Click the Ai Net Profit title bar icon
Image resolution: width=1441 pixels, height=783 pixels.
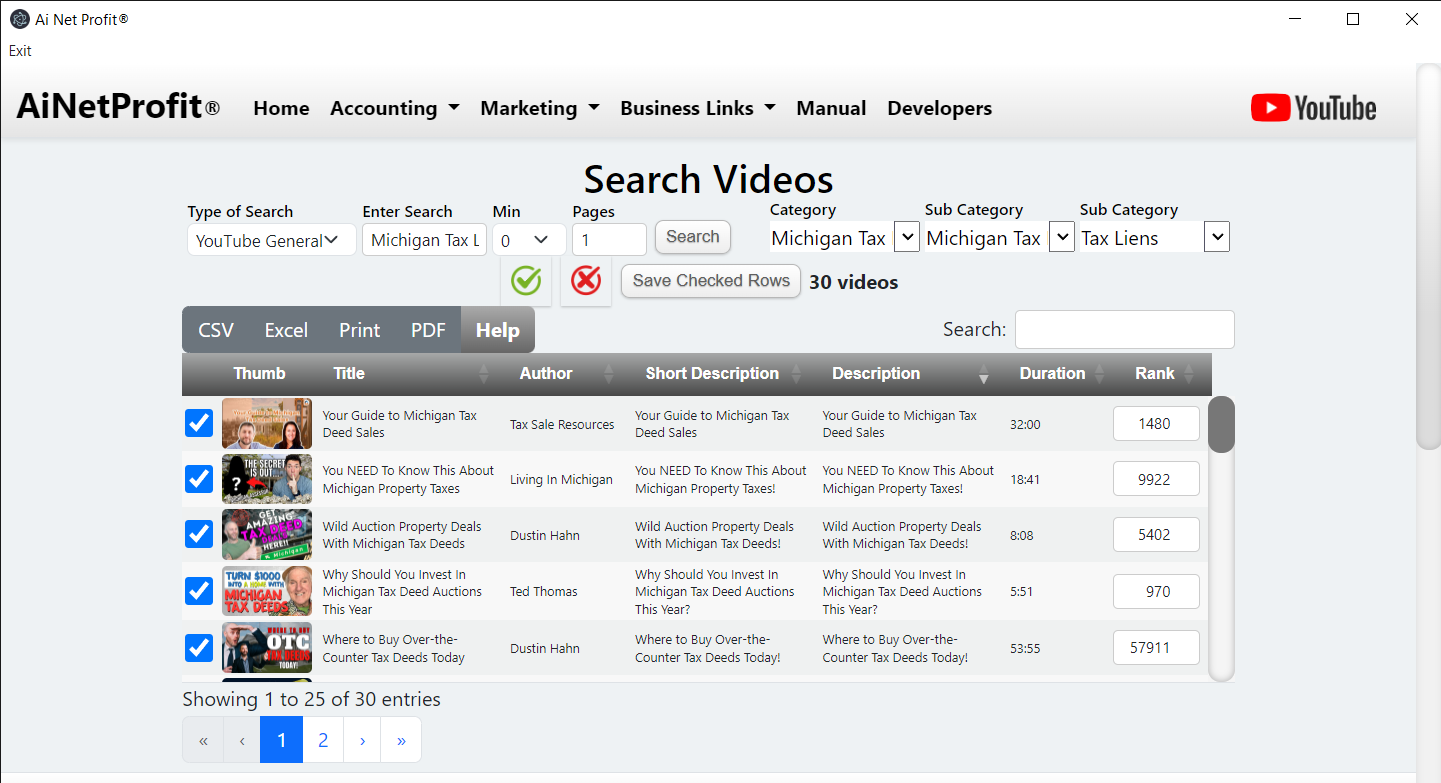pyautogui.click(x=18, y=19)
